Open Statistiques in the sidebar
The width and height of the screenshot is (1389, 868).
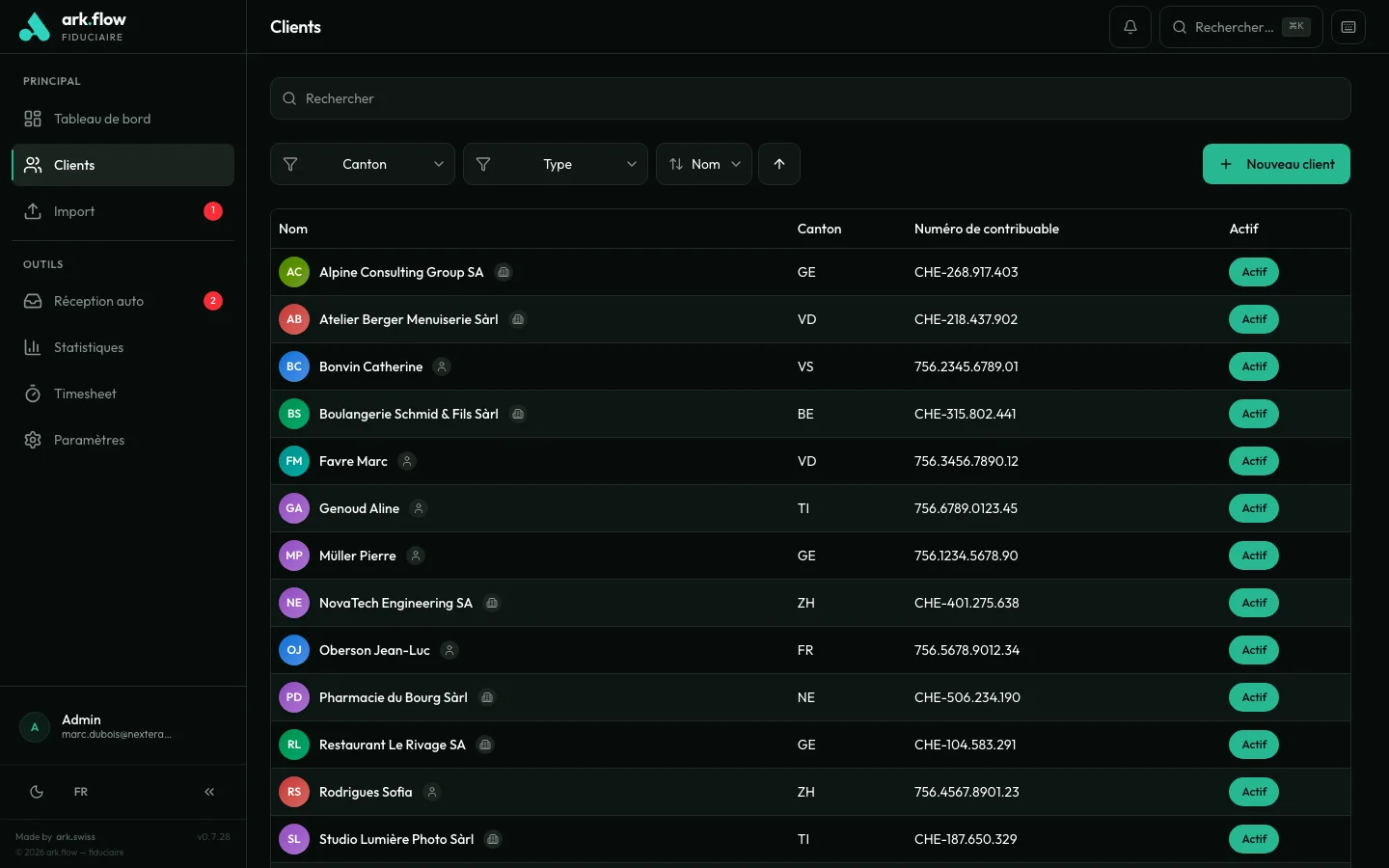pos(123,347)
